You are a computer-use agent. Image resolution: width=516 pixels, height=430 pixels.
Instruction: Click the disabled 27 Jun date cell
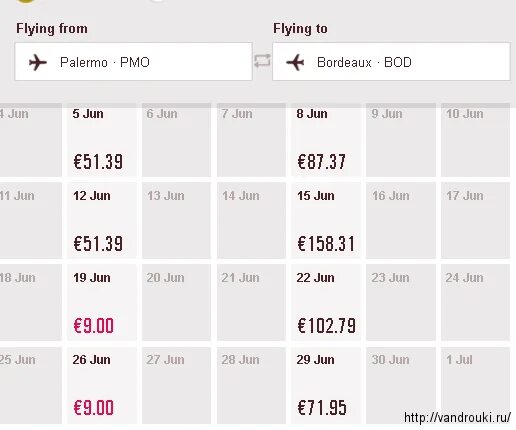tap(176, 385)
